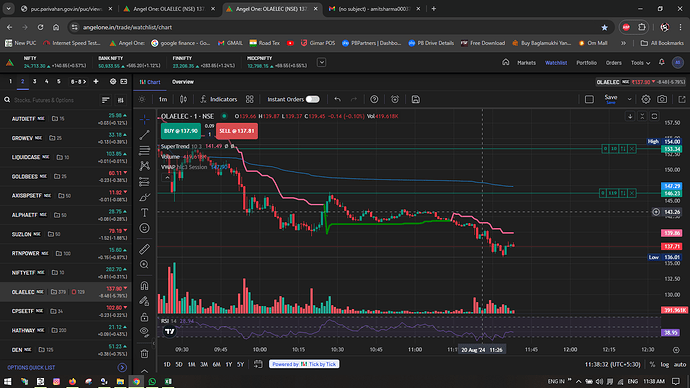Select the trend line drawing tool
The image size is (690, 388).
click(144, 135)
